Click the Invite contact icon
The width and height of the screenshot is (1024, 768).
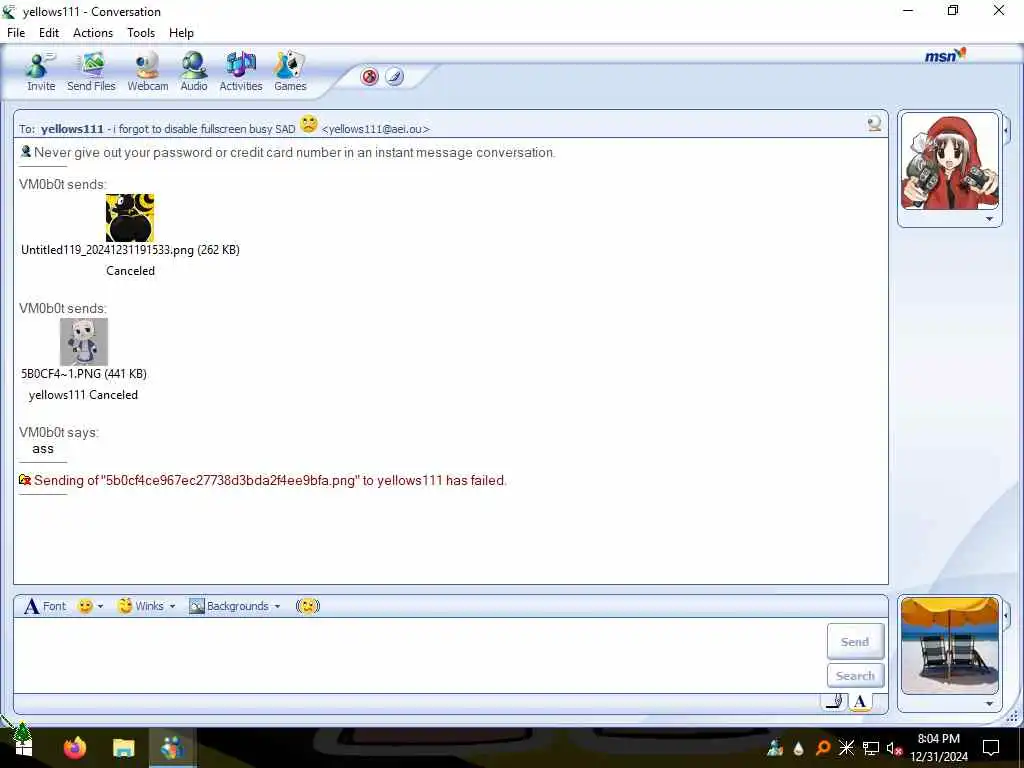click(40, 72)
